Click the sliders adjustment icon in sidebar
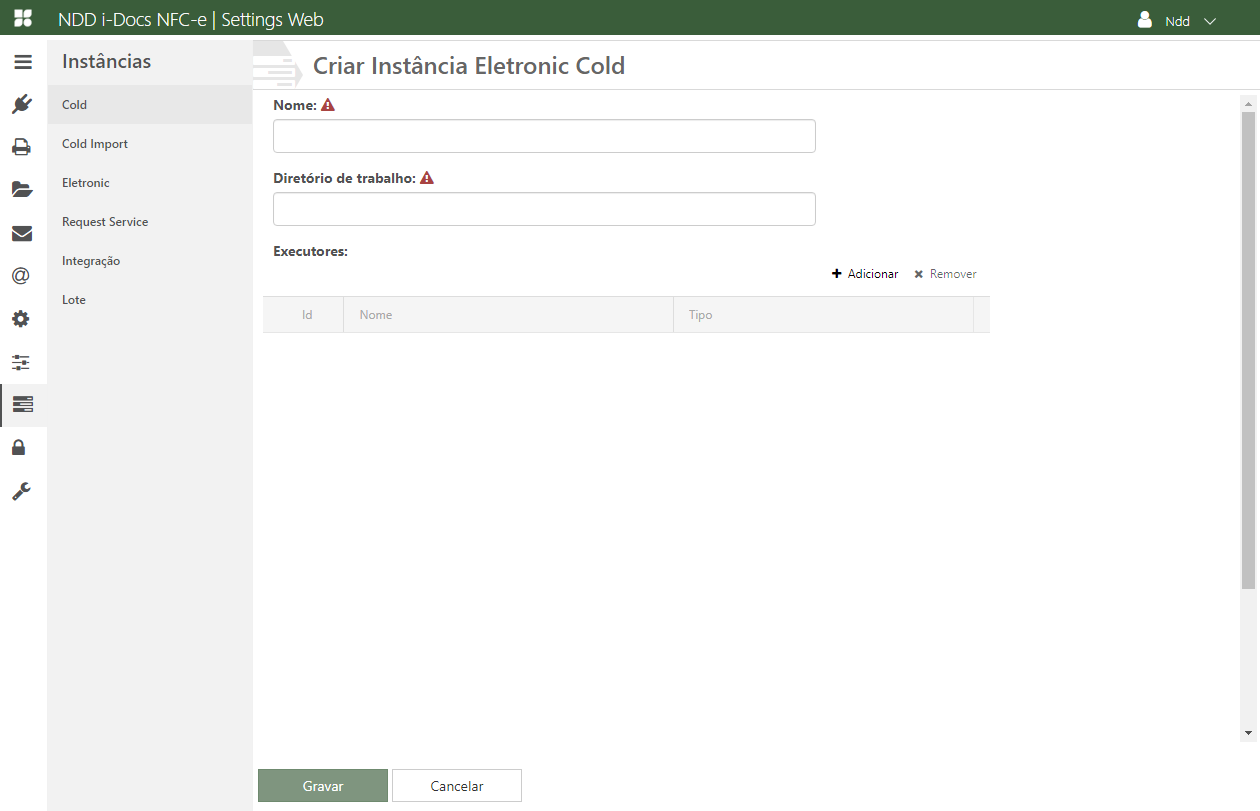 (22, 362)
